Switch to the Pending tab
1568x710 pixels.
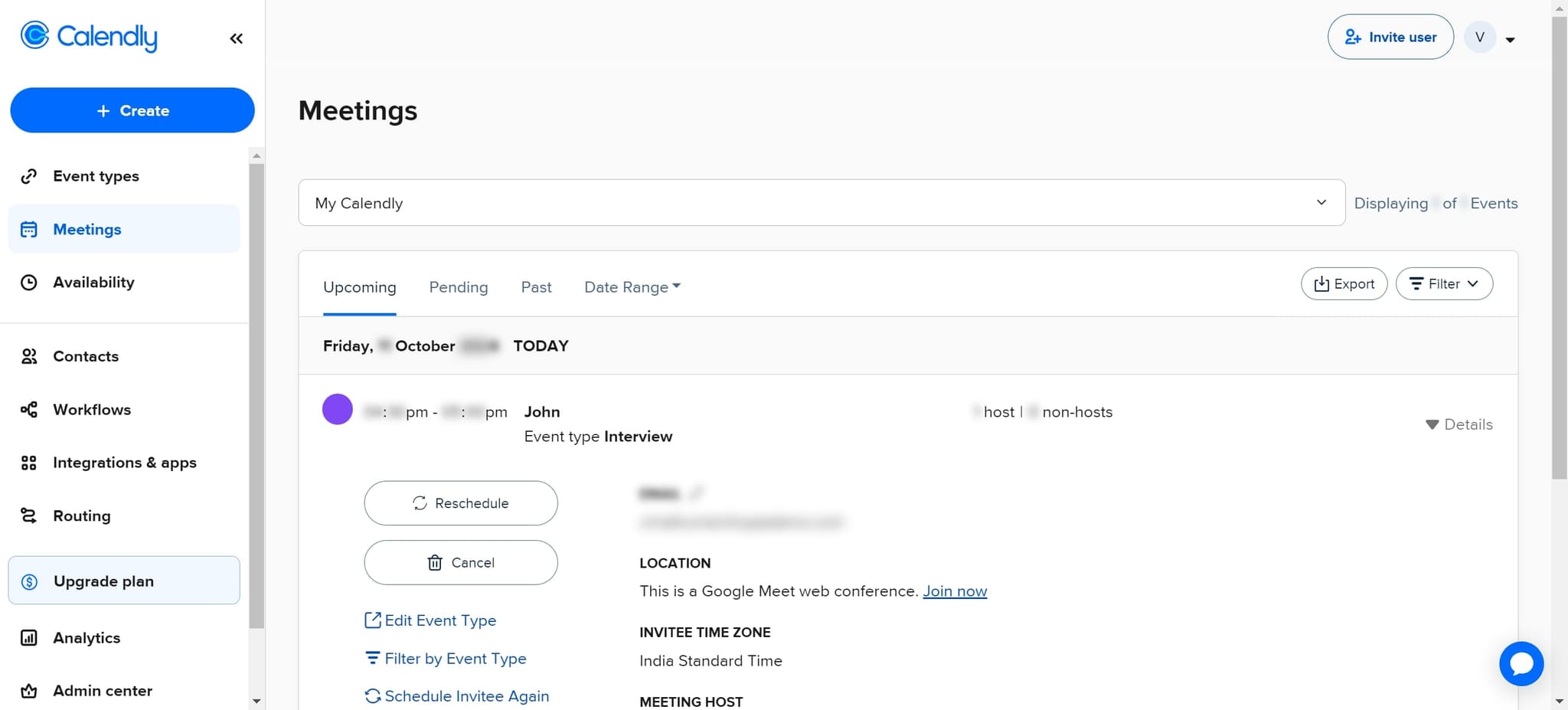coord(458,287)
